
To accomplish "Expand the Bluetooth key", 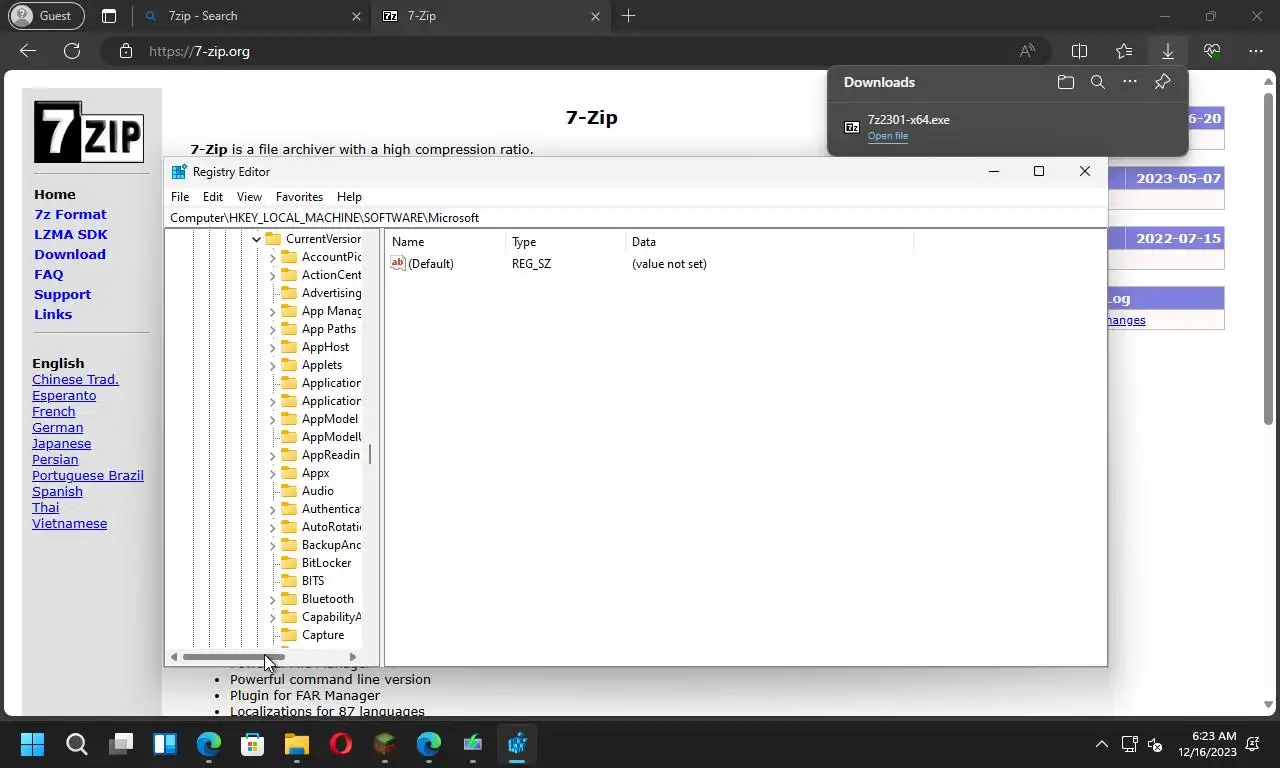I will (x=272, y=599).
